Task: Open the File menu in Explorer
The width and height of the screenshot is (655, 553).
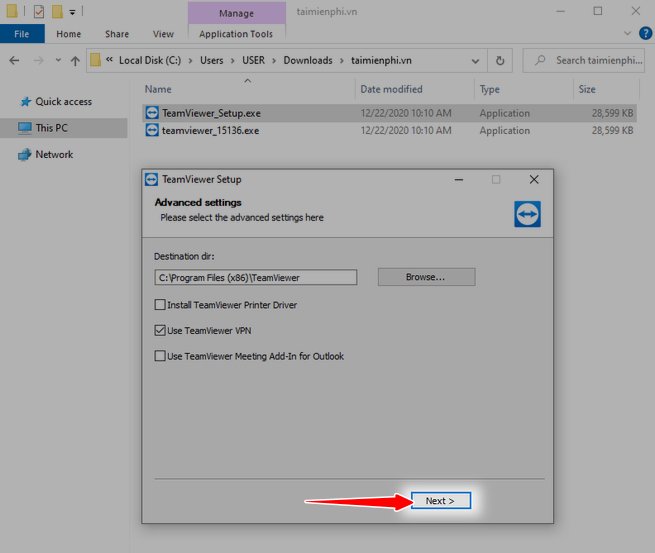Action: (x=22, y=34)
